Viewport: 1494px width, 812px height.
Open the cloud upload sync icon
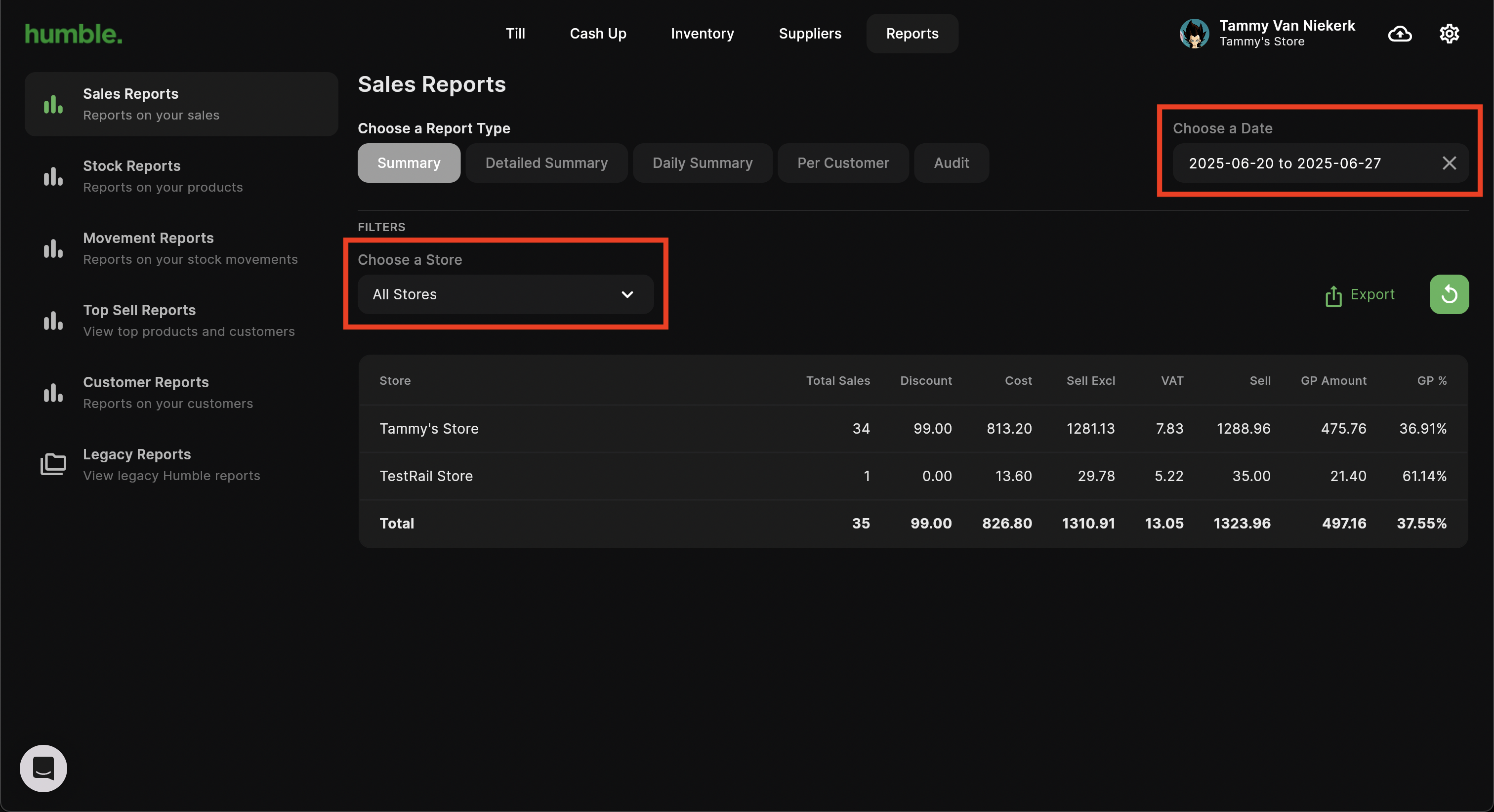pos(1400,34)
